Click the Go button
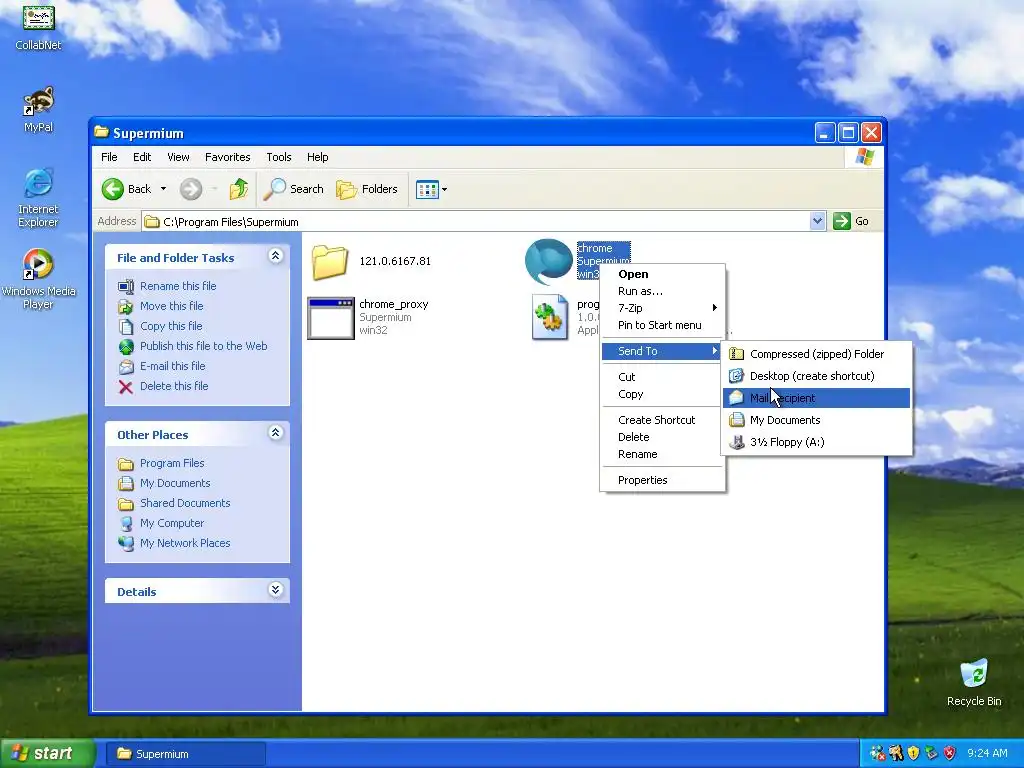 pyautogui.click(x=851, y=221)
